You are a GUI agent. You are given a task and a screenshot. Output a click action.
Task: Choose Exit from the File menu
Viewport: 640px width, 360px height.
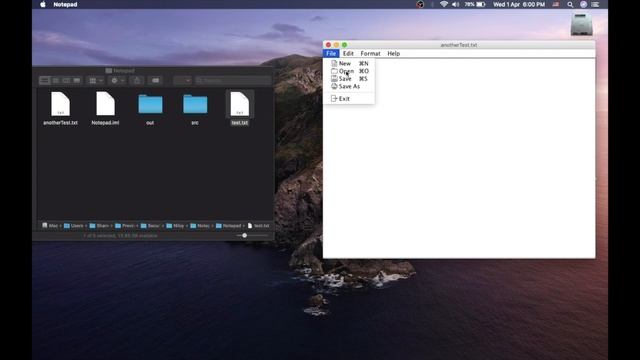pyautogui.click(x=349, y=98)
